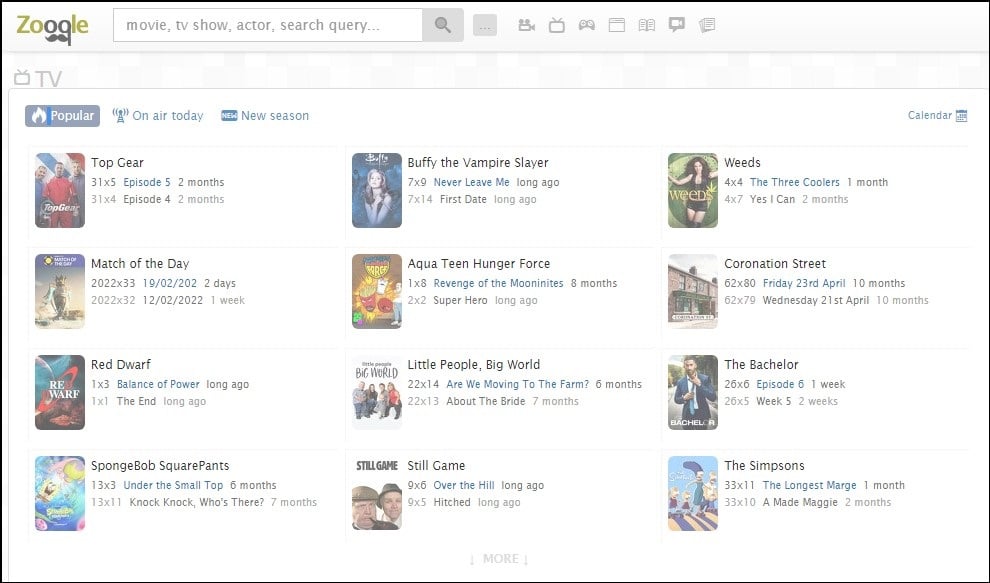
Task: Open The Bachelor poster thumbnail
Action: 693,392
